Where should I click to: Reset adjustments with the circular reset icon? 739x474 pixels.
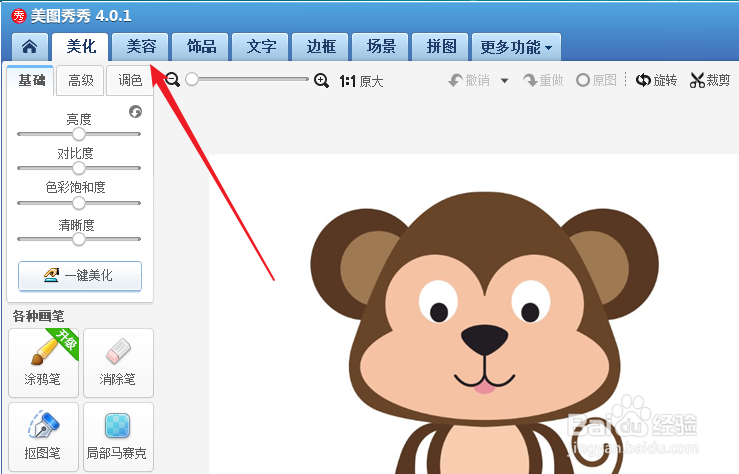135,112
